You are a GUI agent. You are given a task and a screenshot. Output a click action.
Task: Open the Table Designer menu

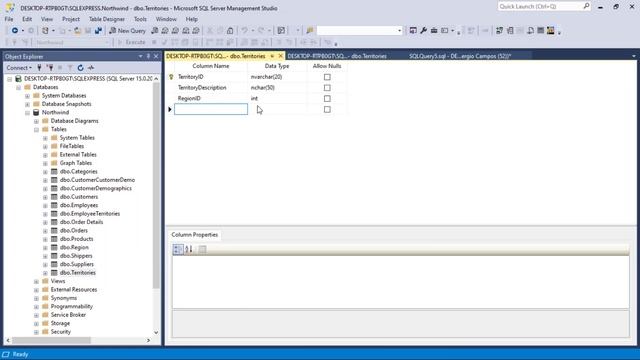tap(107, 19)
